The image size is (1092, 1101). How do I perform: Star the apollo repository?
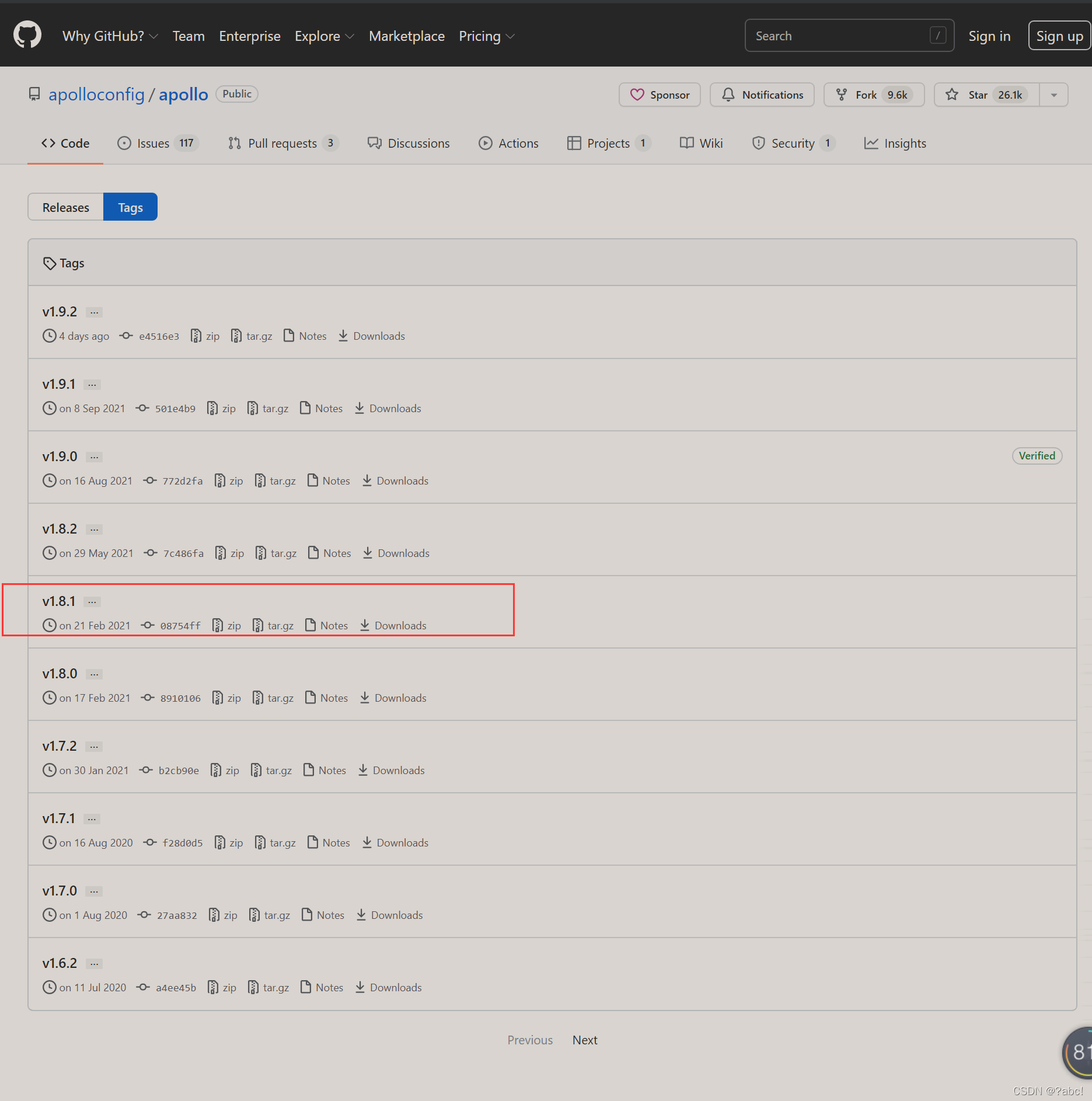pyautogui.click(x=986, y=95)
